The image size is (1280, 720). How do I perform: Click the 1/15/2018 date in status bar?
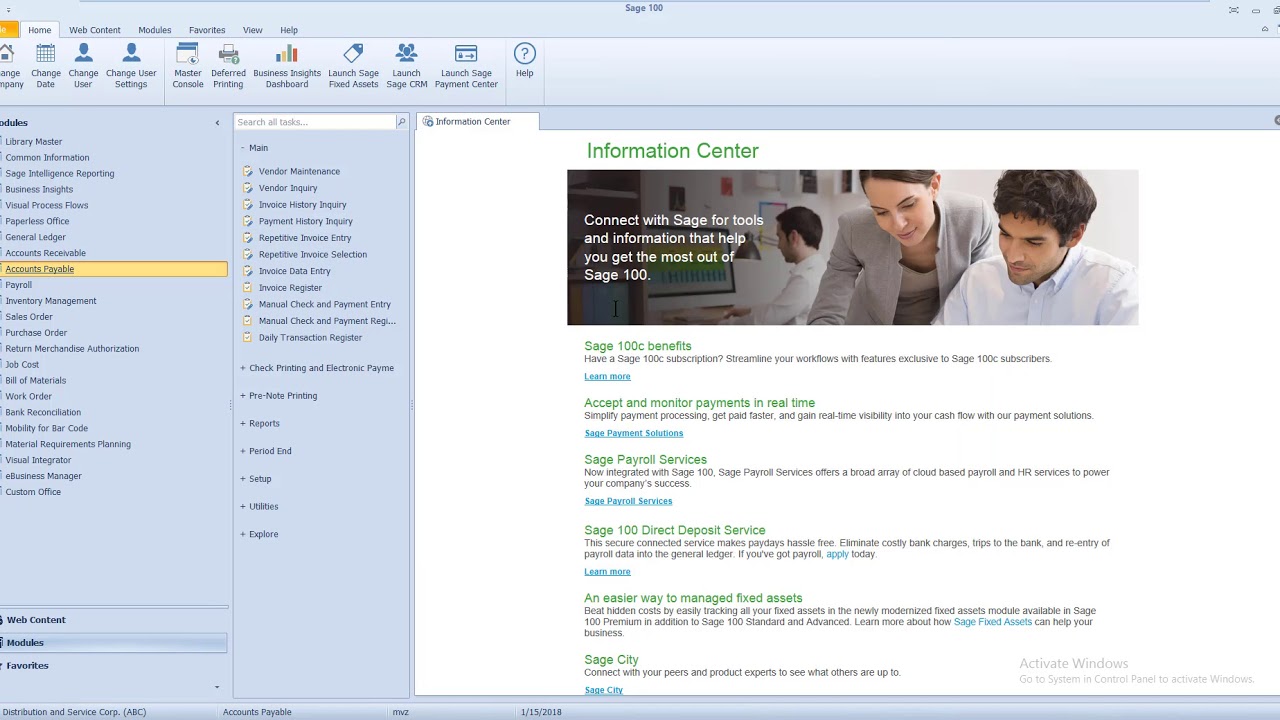coord(541,712)
